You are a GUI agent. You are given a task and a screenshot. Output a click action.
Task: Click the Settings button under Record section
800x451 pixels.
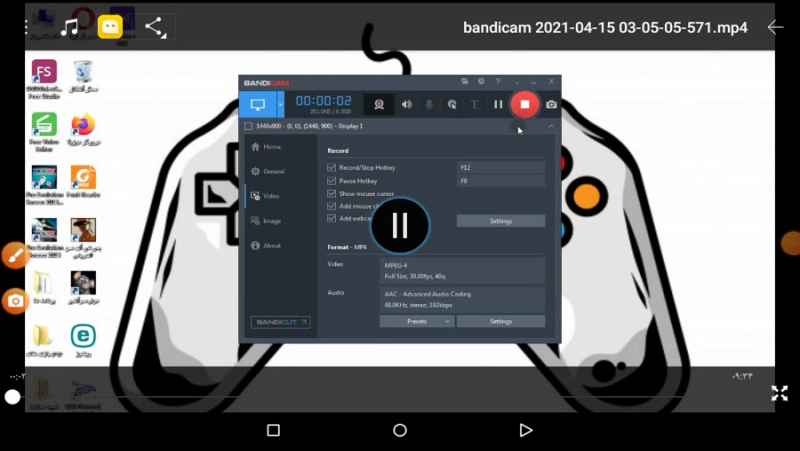501,221
